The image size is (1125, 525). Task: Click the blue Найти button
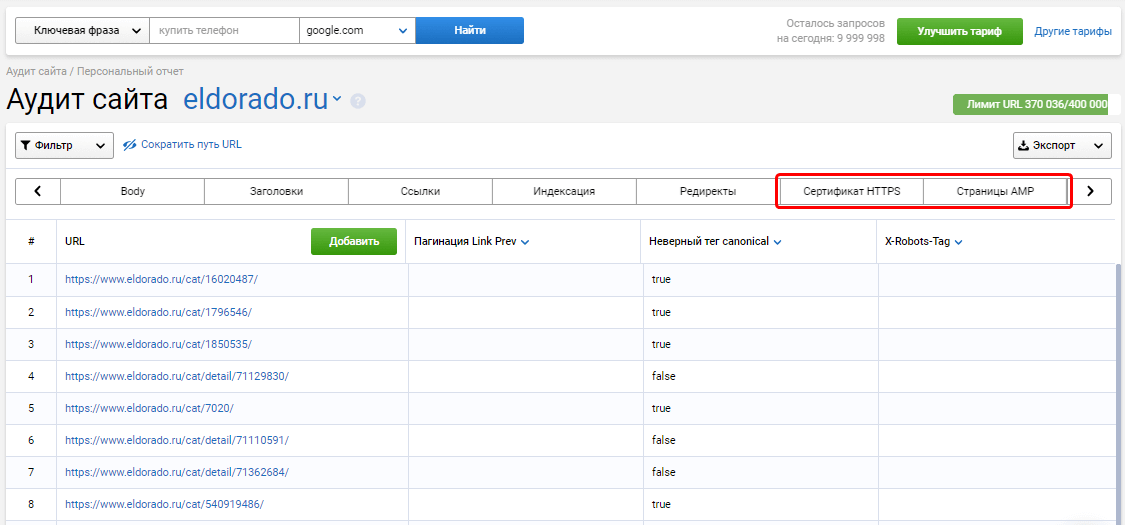[470, 30]
